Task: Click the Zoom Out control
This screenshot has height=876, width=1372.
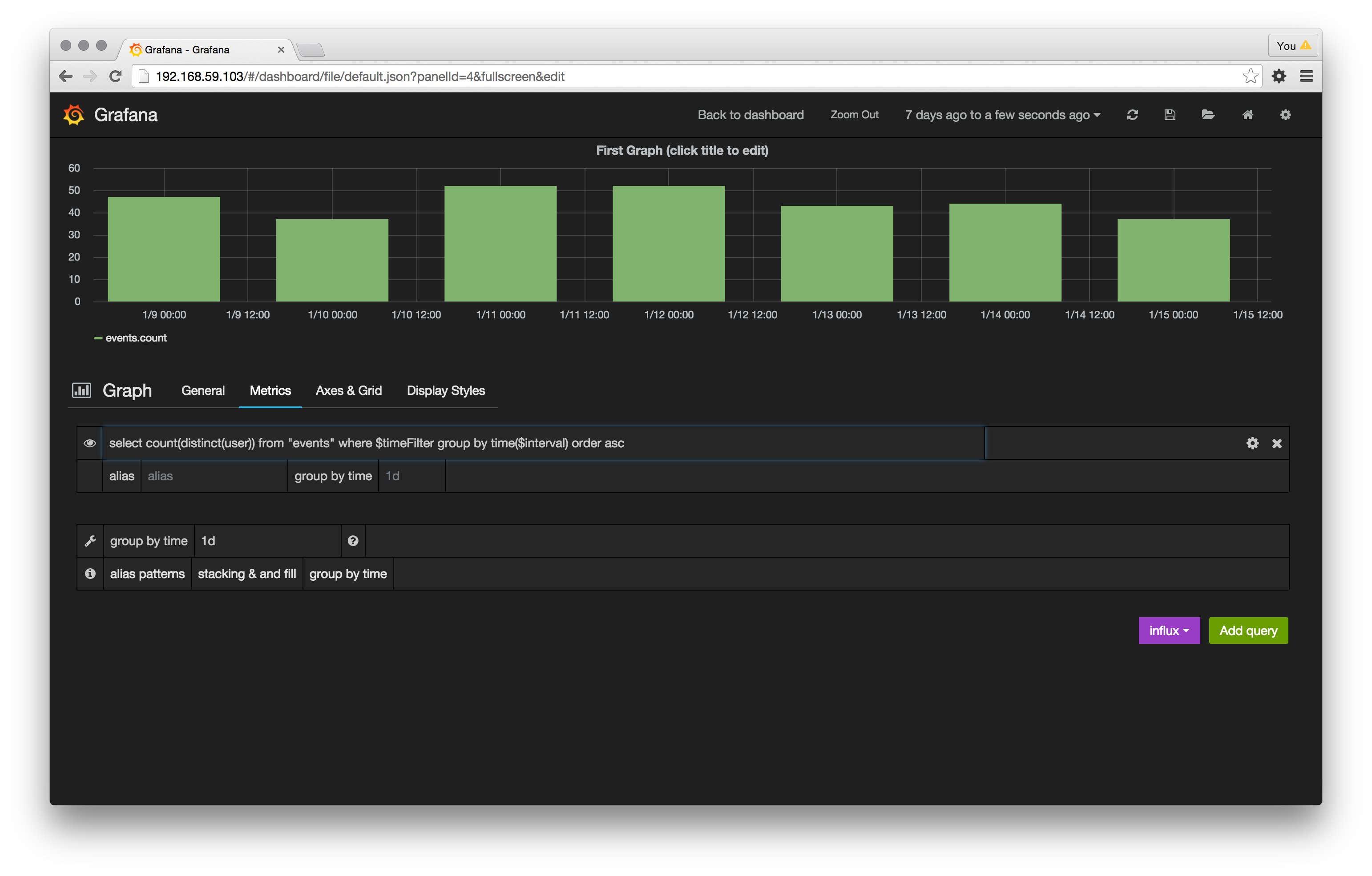Action: [854, 114]
